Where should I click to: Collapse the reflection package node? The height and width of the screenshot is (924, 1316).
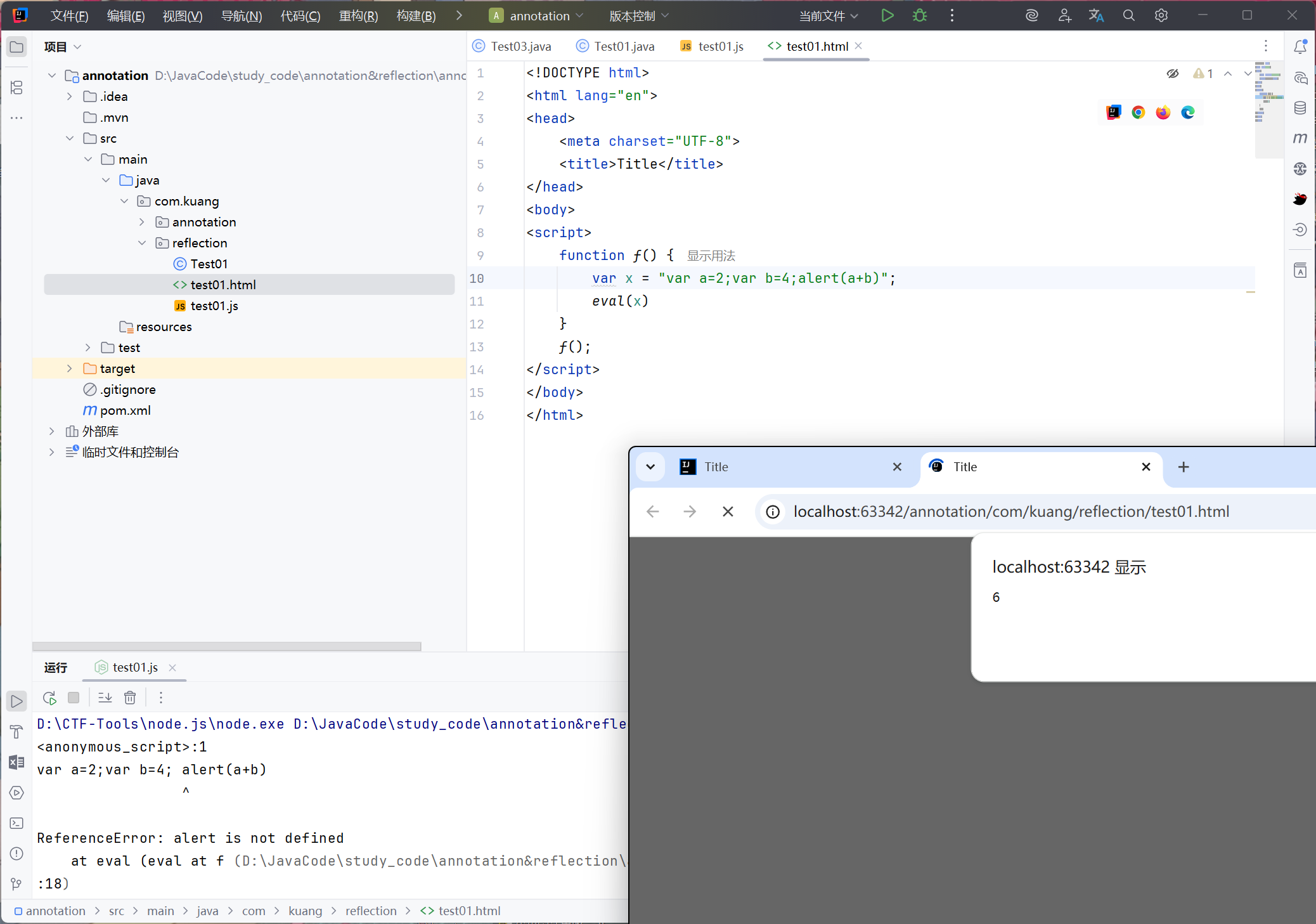pos(142,243)
